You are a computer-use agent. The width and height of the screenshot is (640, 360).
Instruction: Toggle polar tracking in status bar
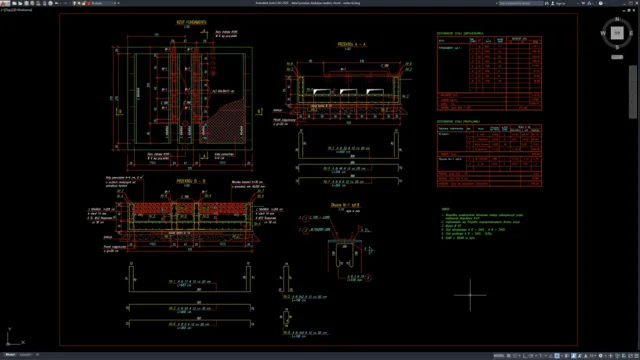[531, 356]
